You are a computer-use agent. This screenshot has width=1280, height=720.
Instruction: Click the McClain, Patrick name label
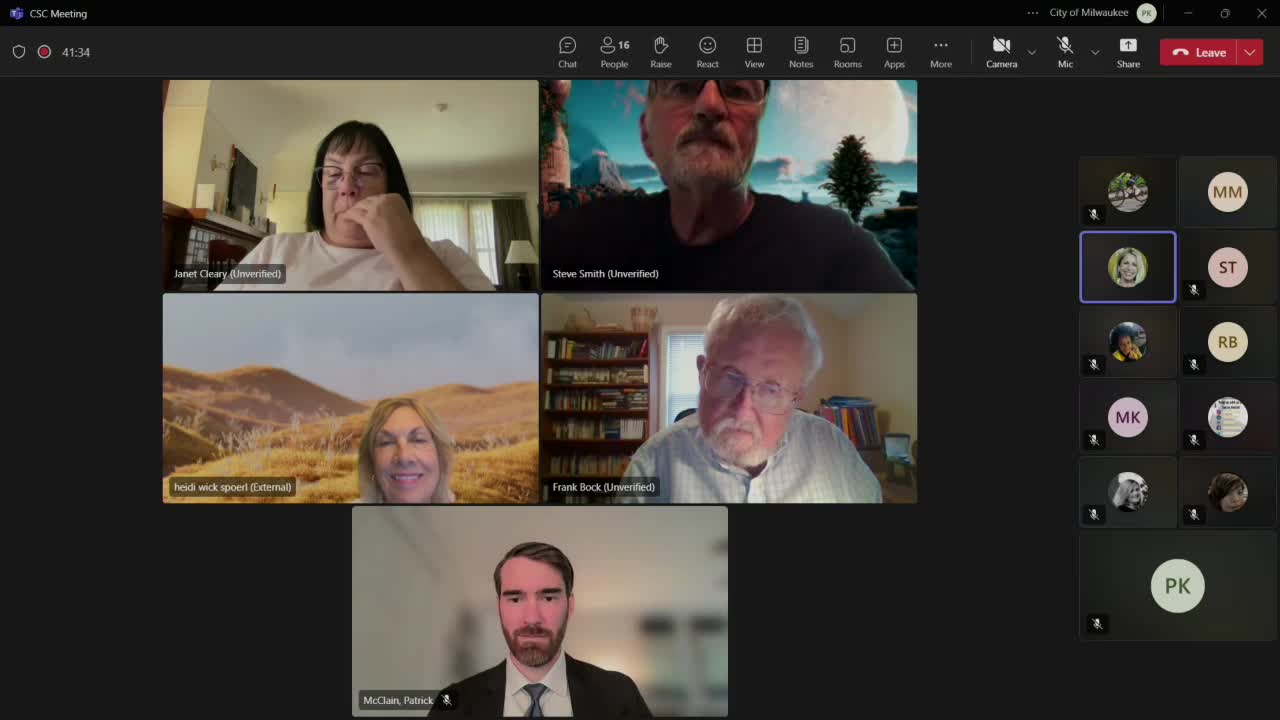(x=398, y=700)
